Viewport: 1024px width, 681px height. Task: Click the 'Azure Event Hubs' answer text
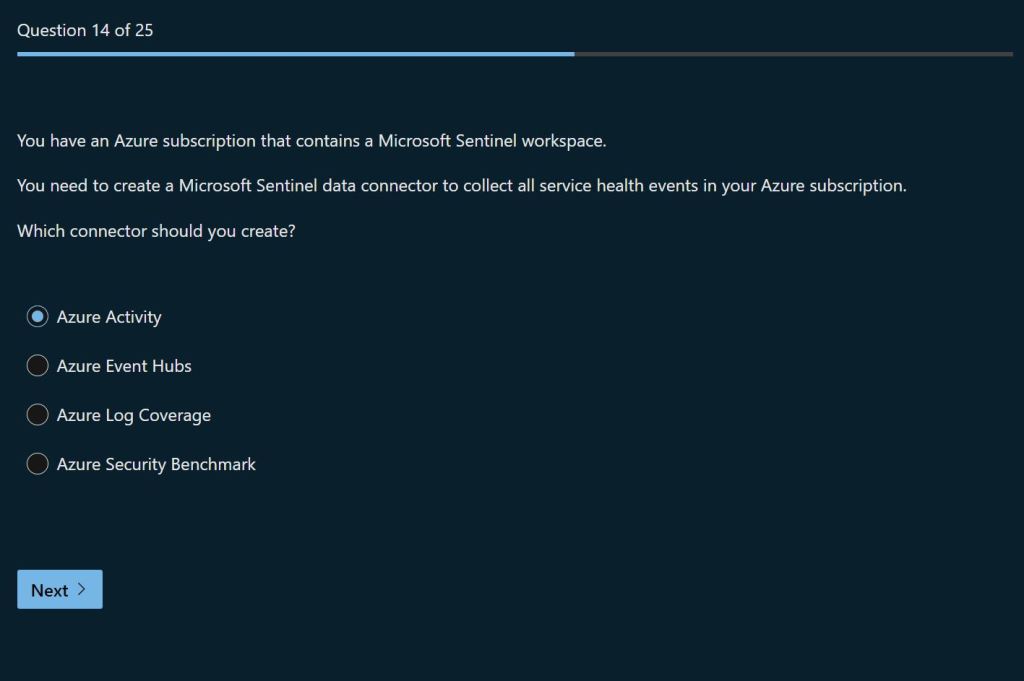124,366
